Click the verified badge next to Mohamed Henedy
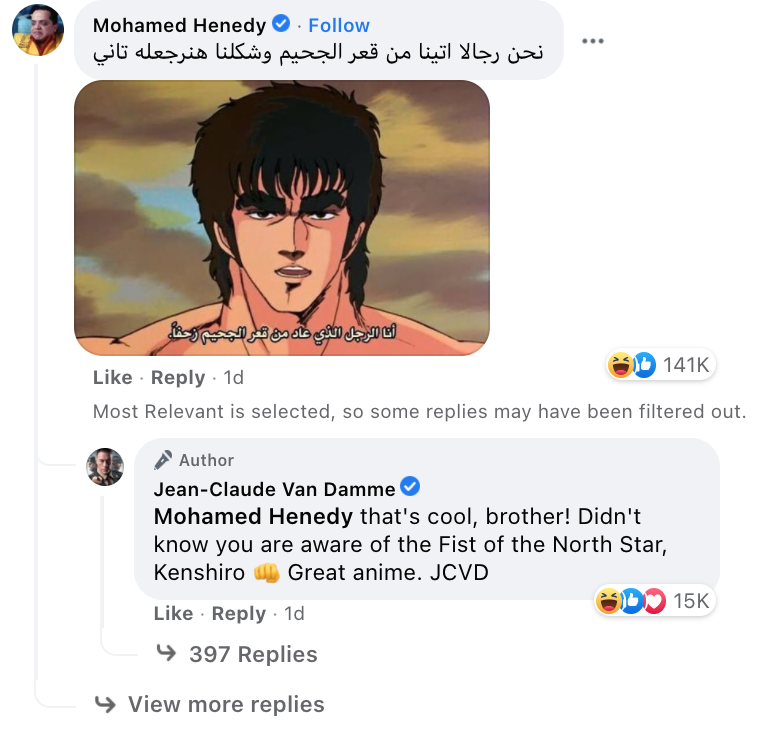 [281, 23]
